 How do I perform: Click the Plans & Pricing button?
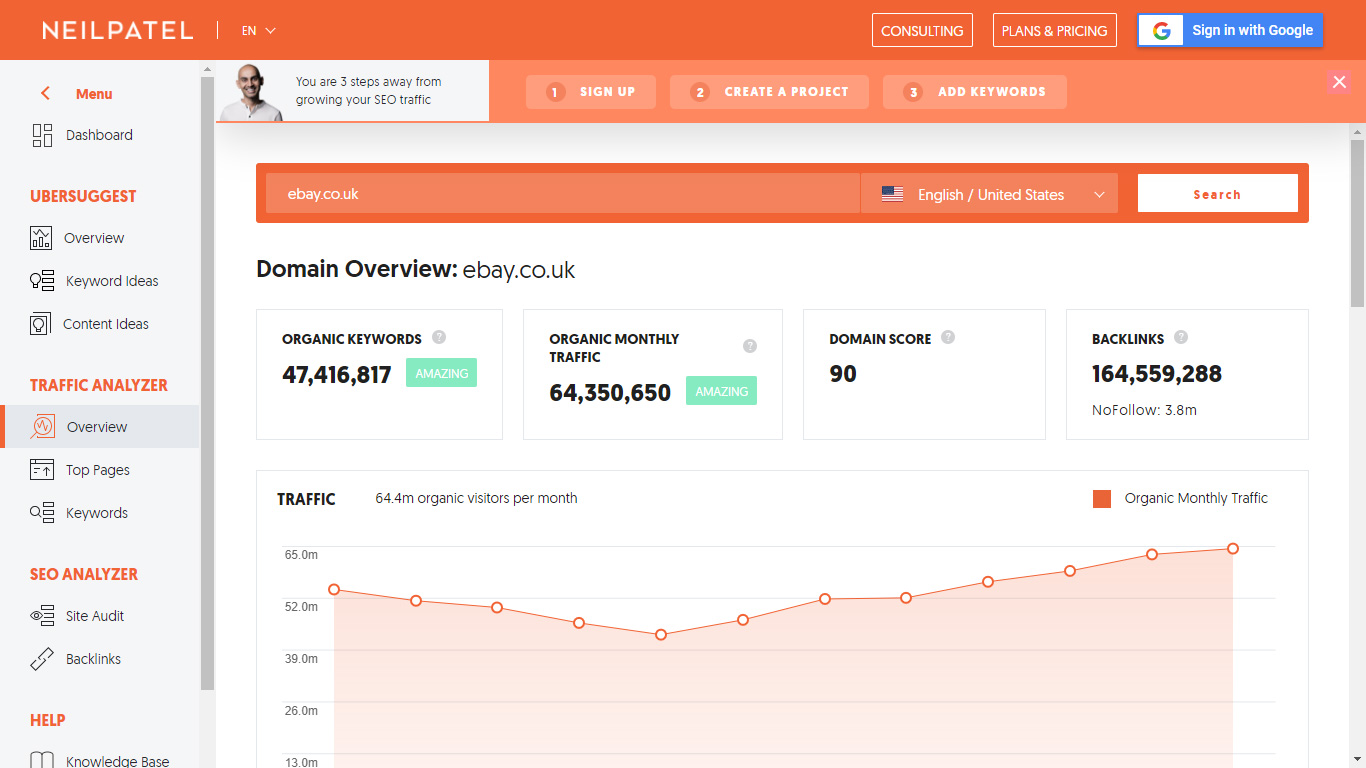1054,30
